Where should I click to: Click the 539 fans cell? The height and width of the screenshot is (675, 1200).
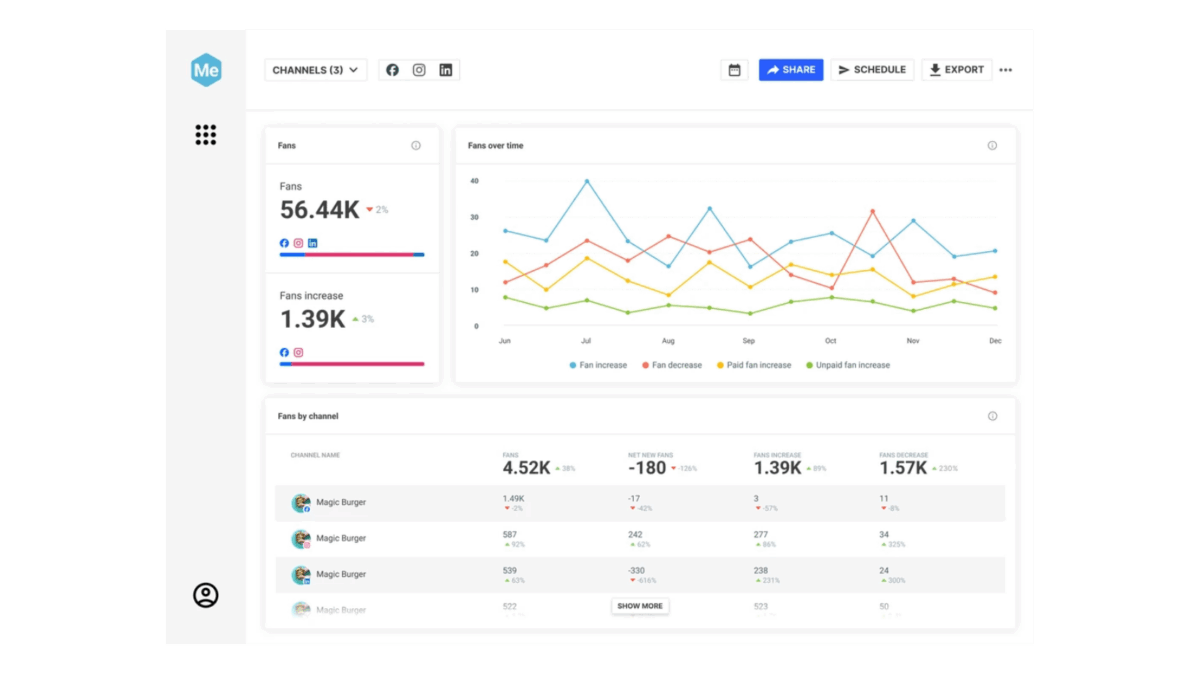click(x=509, y=570)
